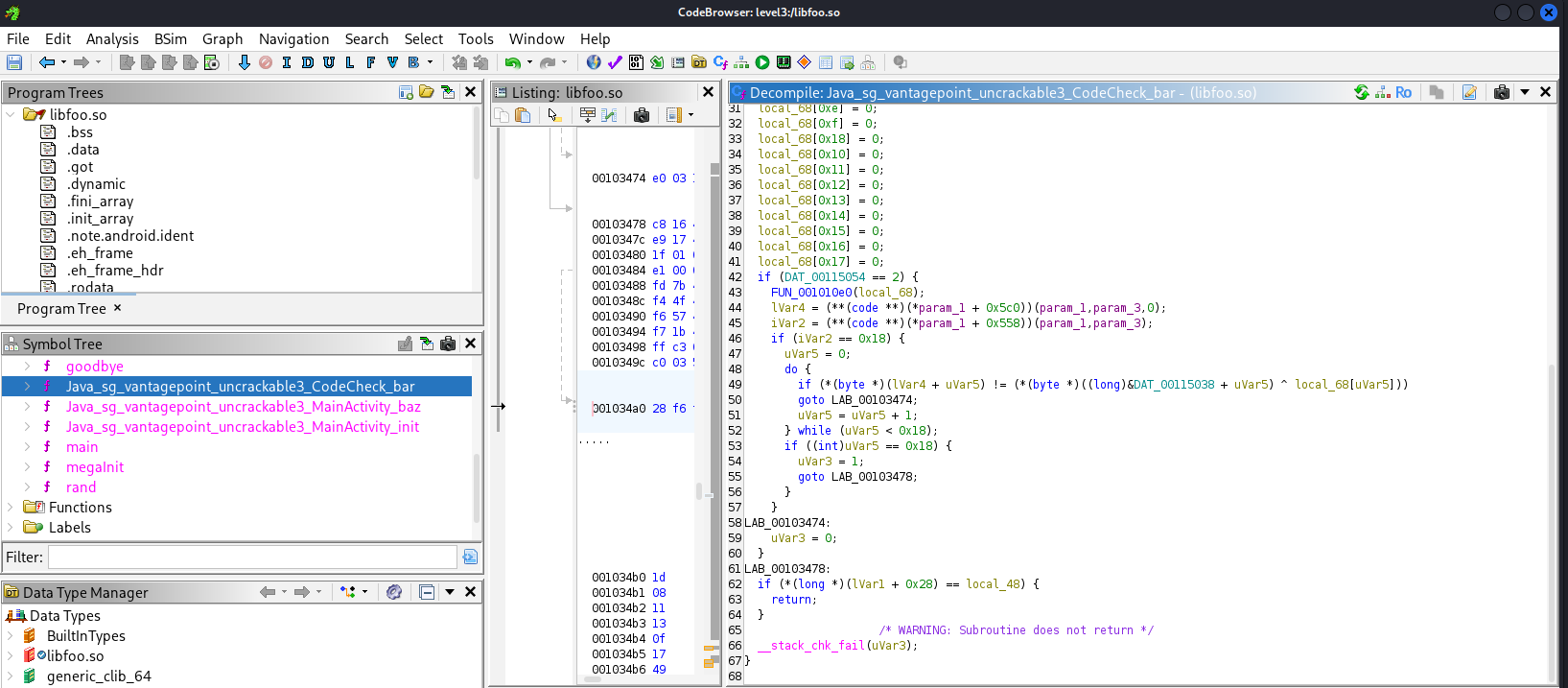Click the green Run script play icon
The width and height of the screenshot is (1568, 688).
click(762, 62)
